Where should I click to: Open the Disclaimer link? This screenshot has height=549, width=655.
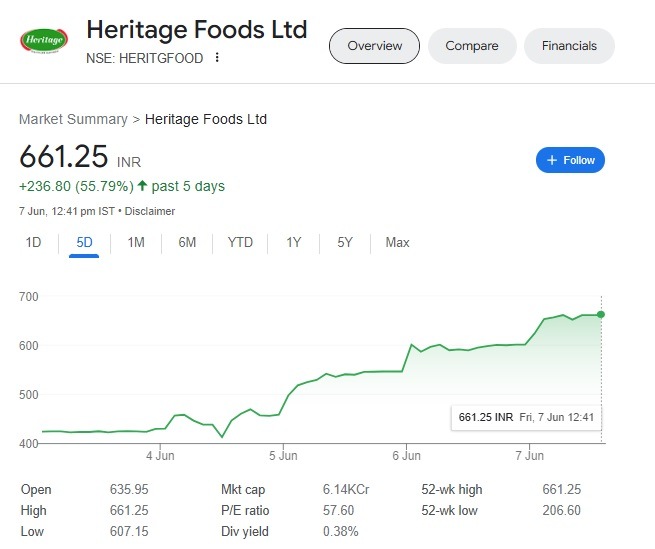click(x=150, y=211)
